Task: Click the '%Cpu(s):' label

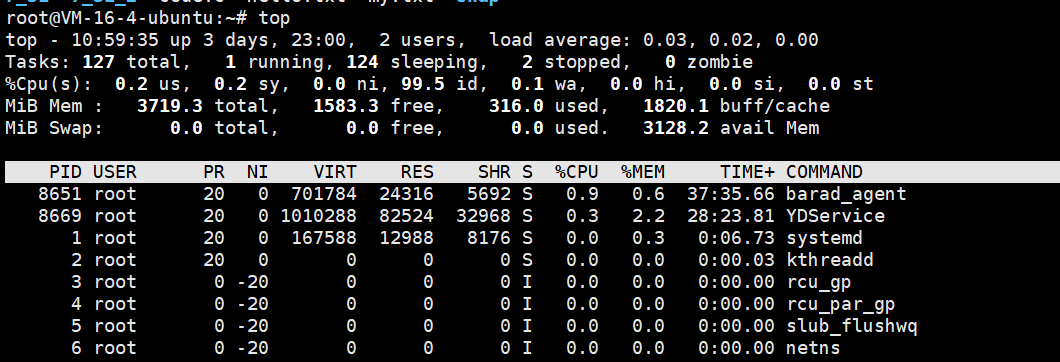Action: [49, 85]
